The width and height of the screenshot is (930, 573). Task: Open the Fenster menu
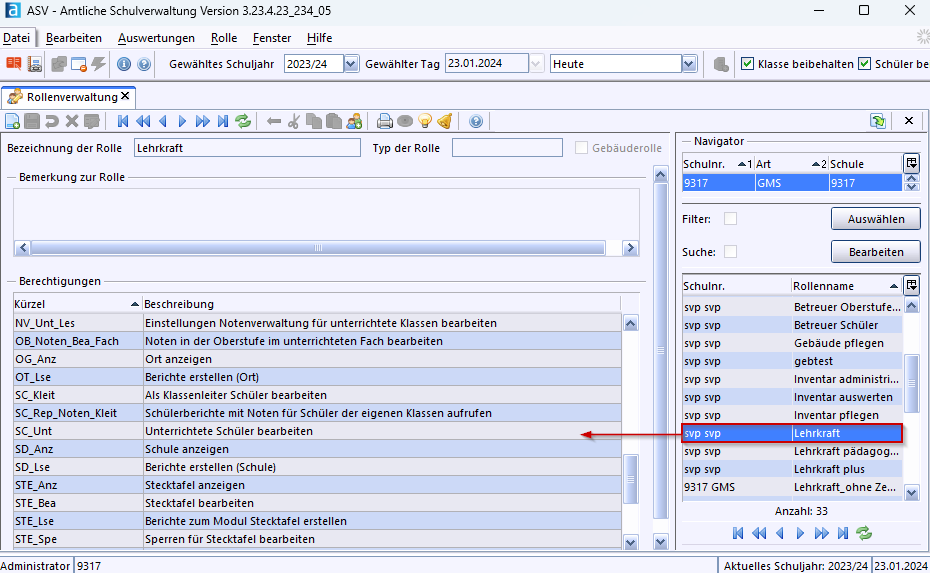[x=272, y=38]
